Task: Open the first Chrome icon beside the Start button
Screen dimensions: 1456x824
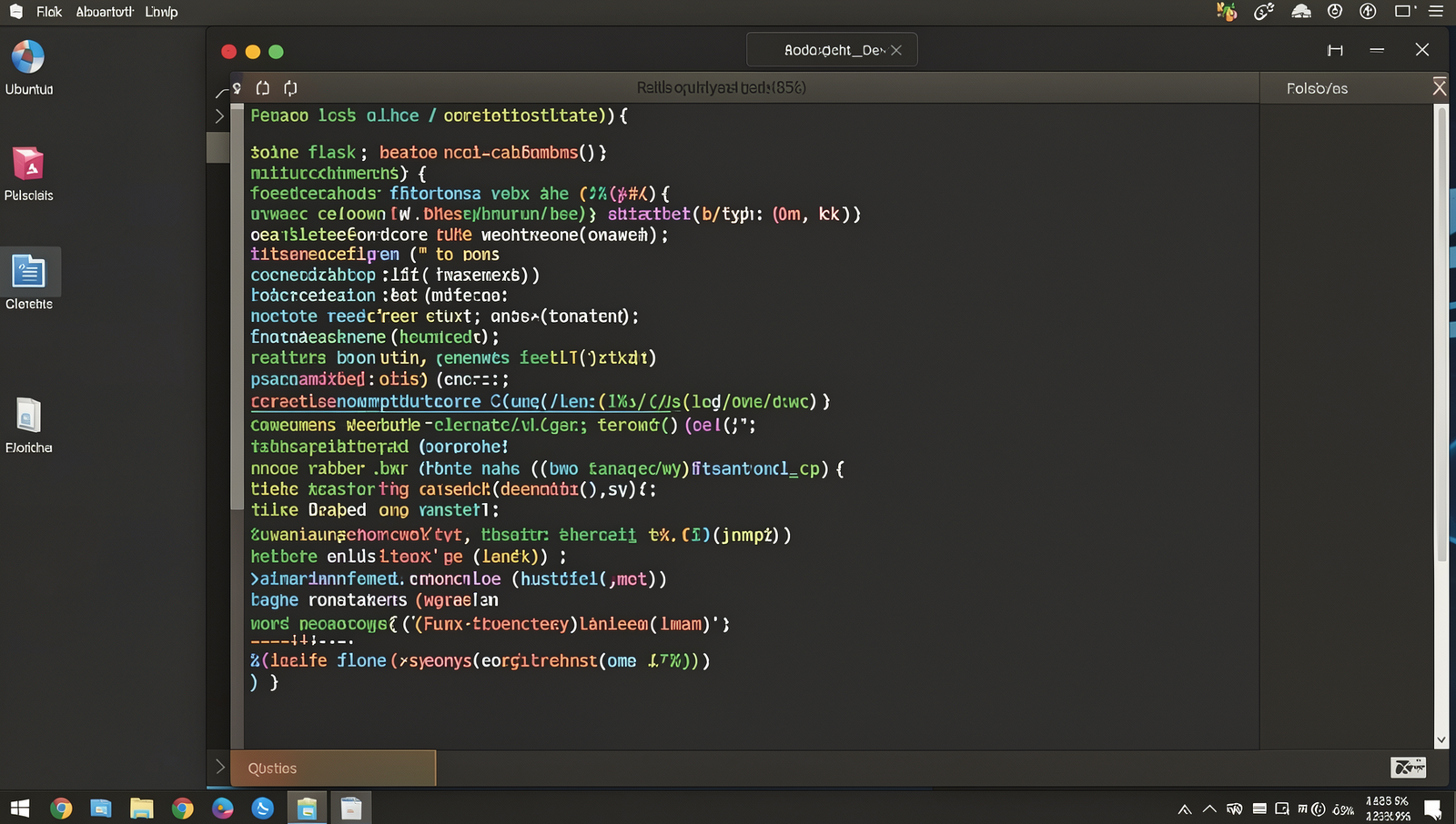Action: click(61, 808)
